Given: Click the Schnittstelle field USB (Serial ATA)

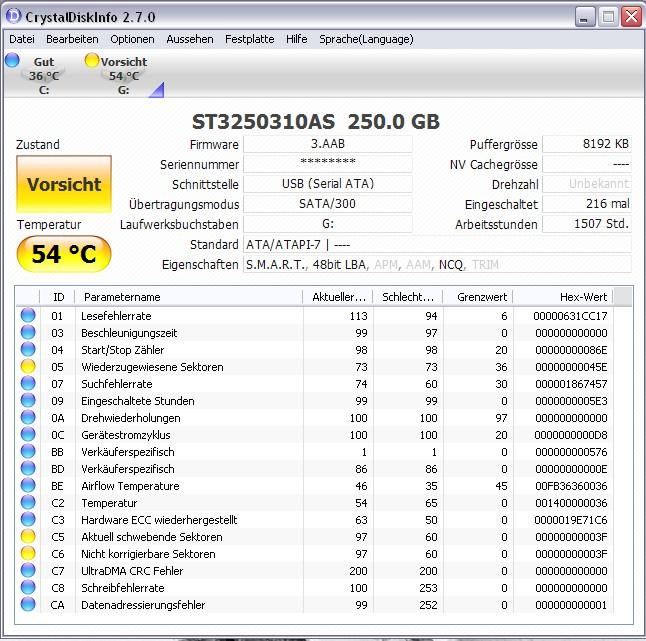Looking at the screenshot, I should point(328,184).
